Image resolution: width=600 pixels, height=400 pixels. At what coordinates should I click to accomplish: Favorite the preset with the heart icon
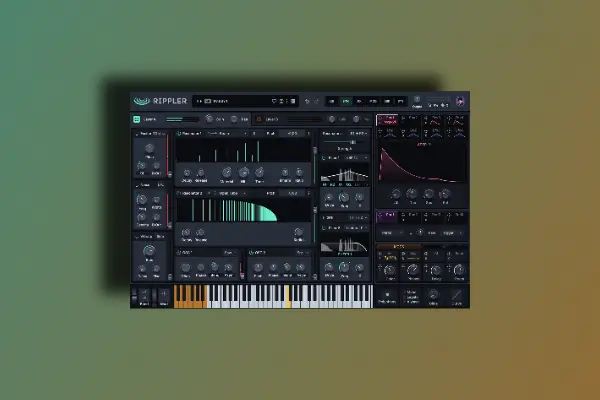(274, 101)
